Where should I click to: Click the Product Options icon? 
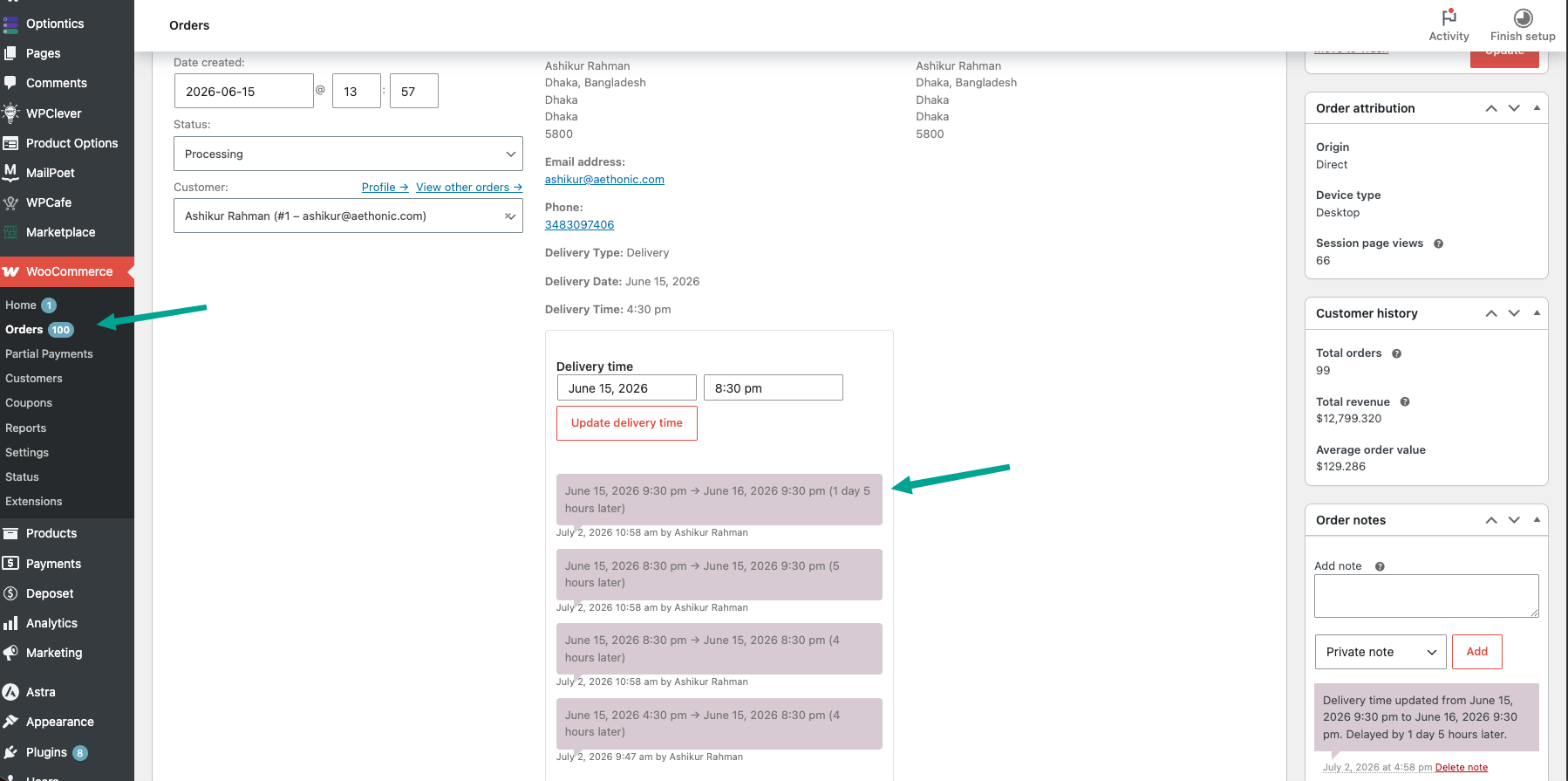[x=10, y=143]
